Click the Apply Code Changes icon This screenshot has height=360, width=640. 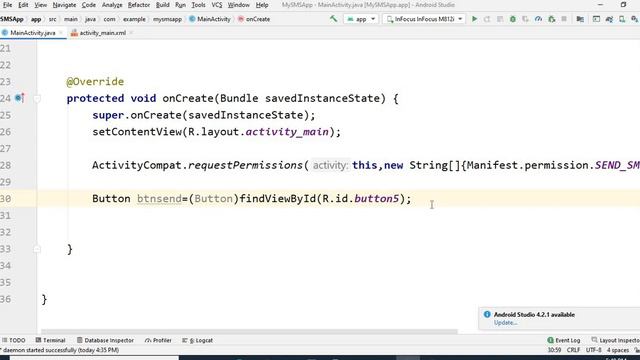[500, 19]
